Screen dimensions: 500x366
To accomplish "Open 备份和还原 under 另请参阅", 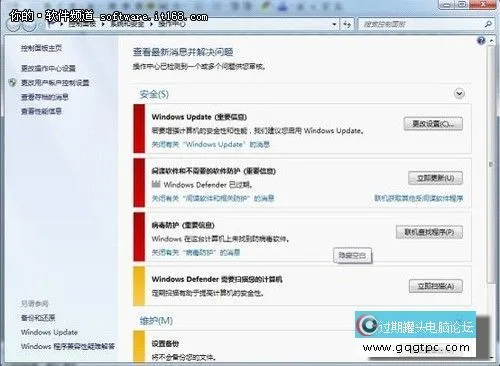I will [38, 318].
